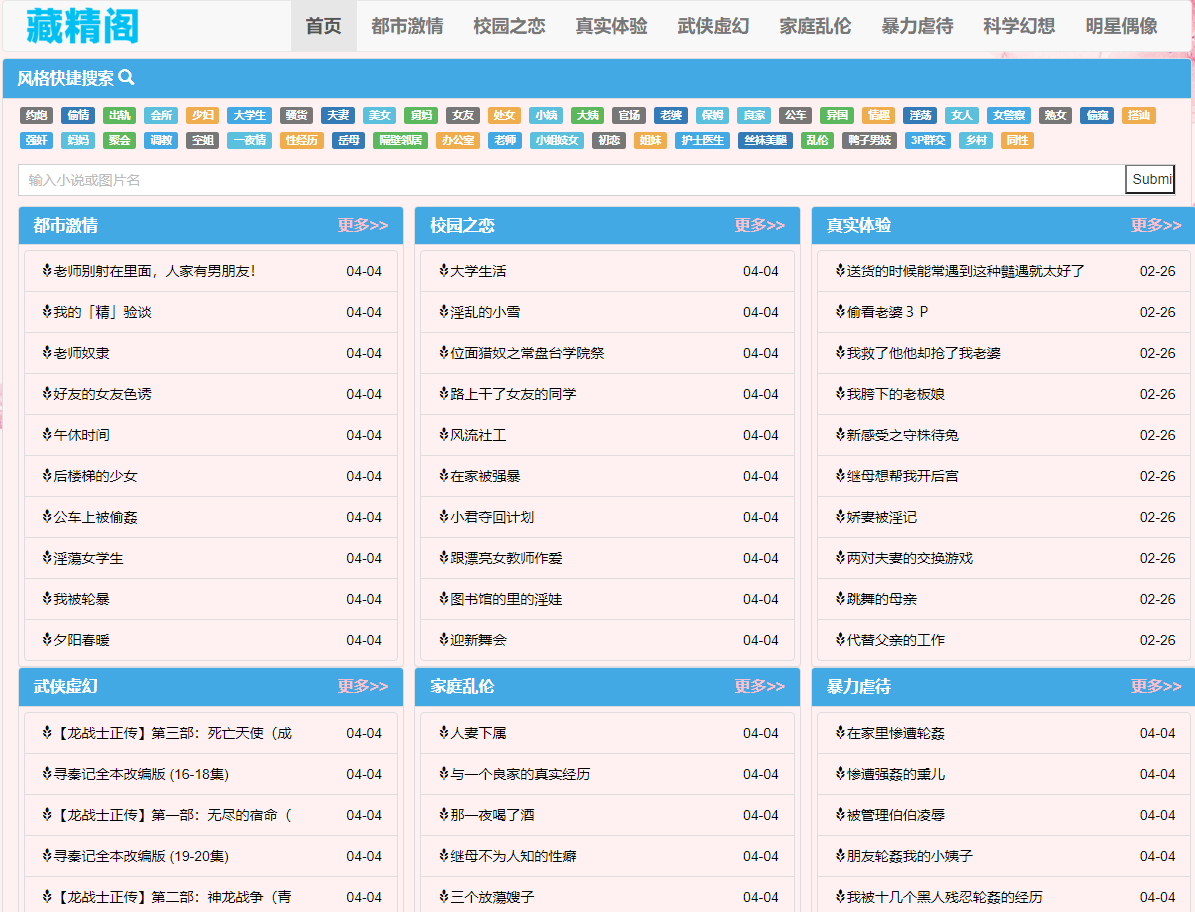This screenshot has height=912, width=1195.
Task: Select the 护士医生 tag
Action: click(703, 140)
